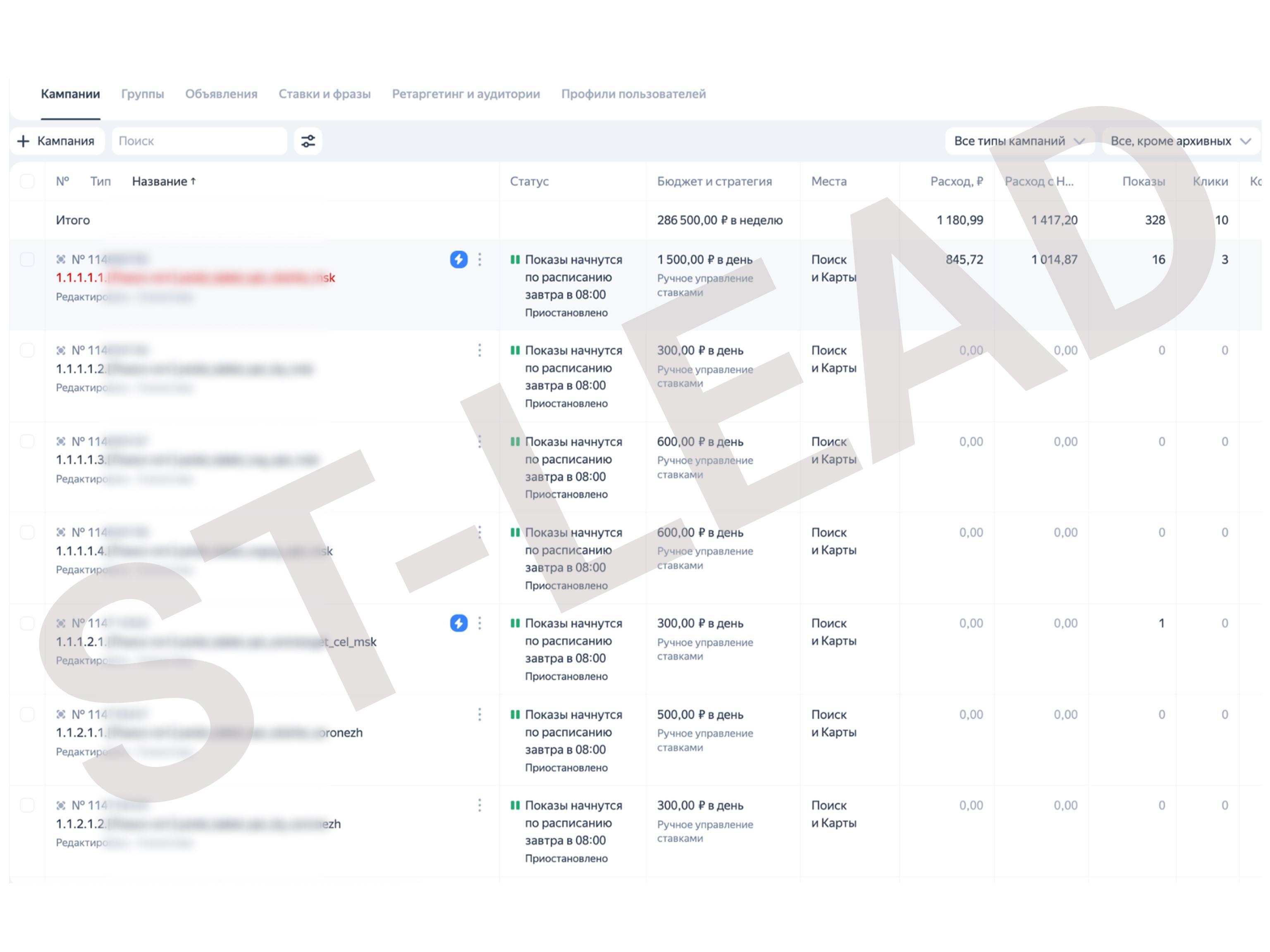Screen dimensions: 1270x952
Task: Select the checkbox for campaign 1.1.1.1.1.
Action: pyautogui.click(x=27, y=259)
